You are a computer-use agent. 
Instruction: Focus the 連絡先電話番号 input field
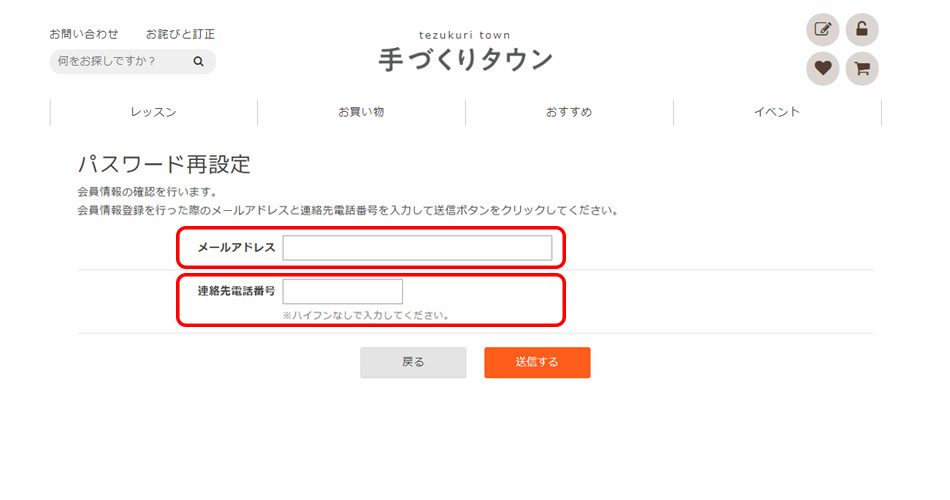(x=342, y=291)
